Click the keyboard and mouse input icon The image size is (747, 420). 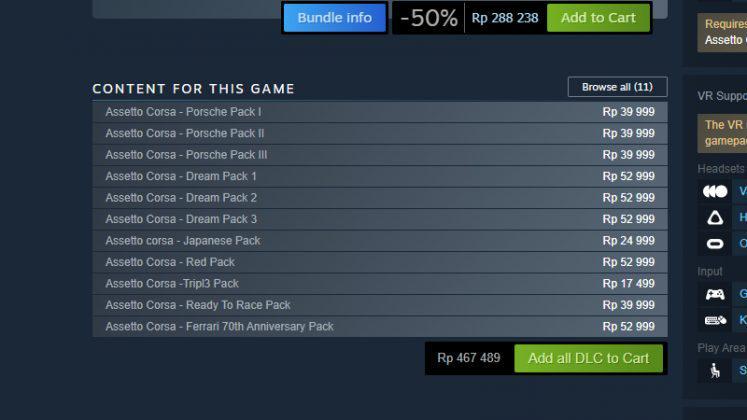pyautogui.click(x=715, y=320)
